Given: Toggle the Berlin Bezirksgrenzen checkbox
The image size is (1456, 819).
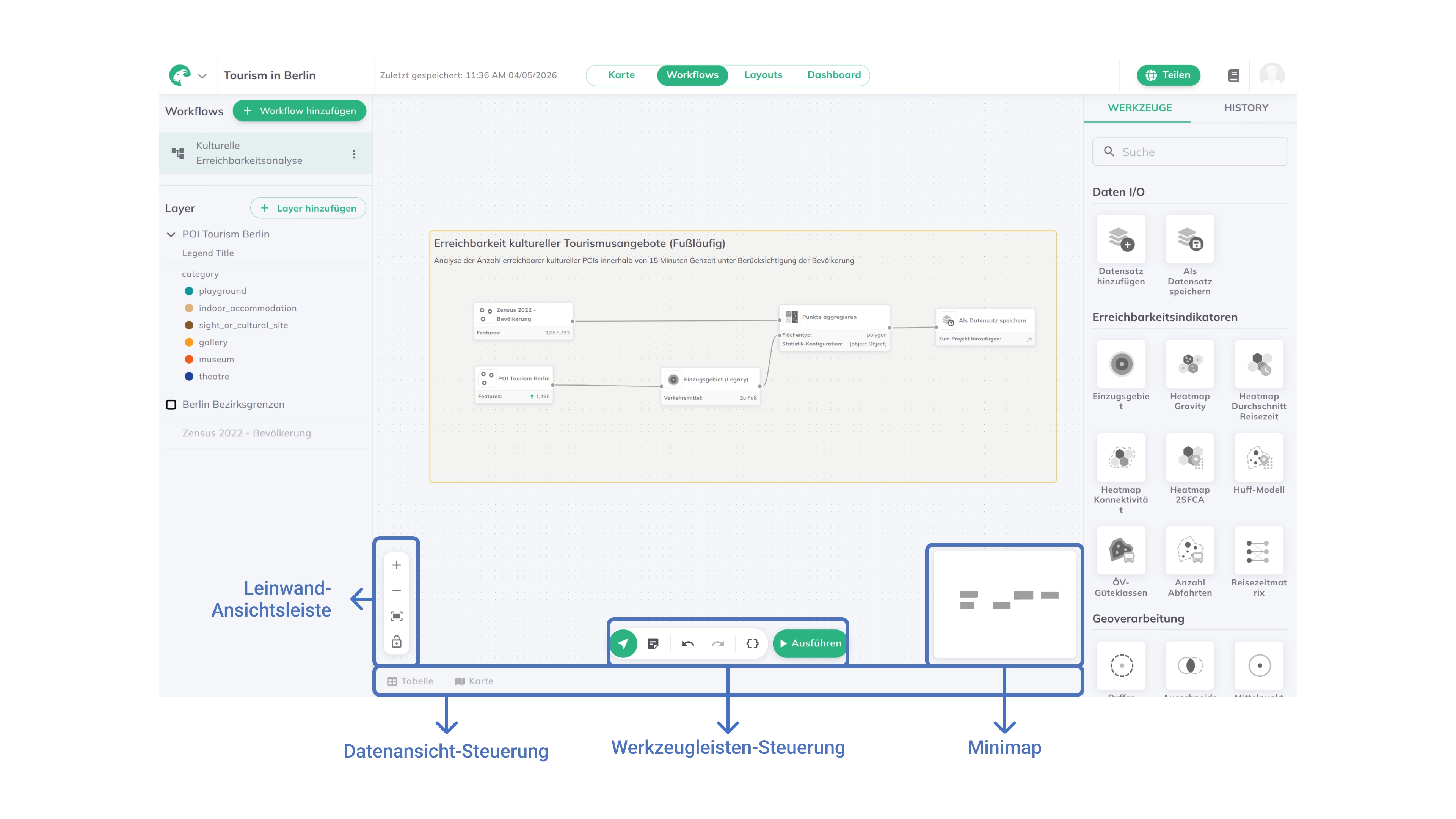Looking at the screenshot, I should (171, 405).
